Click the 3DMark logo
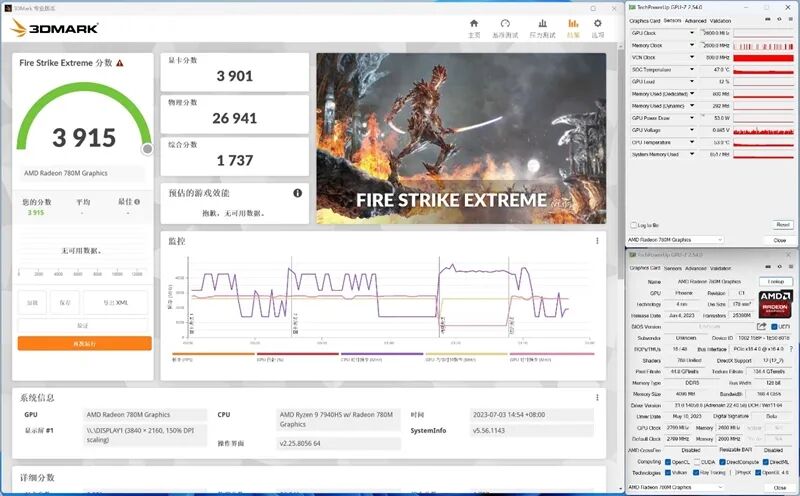 point(54,28)
